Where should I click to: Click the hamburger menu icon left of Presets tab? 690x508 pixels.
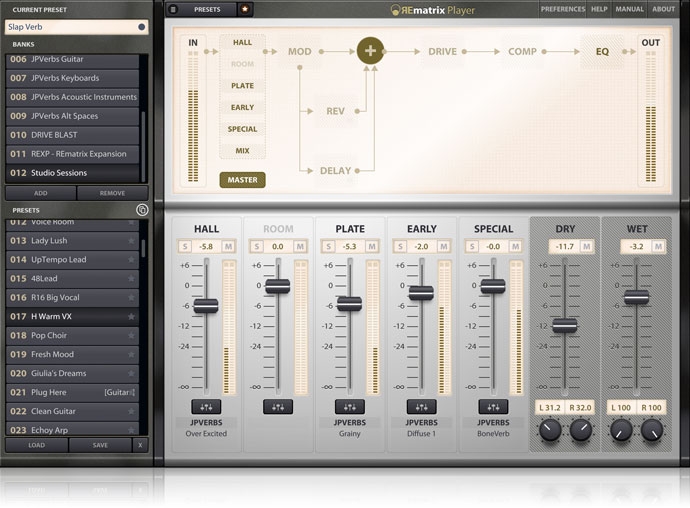tap(173, 9)
